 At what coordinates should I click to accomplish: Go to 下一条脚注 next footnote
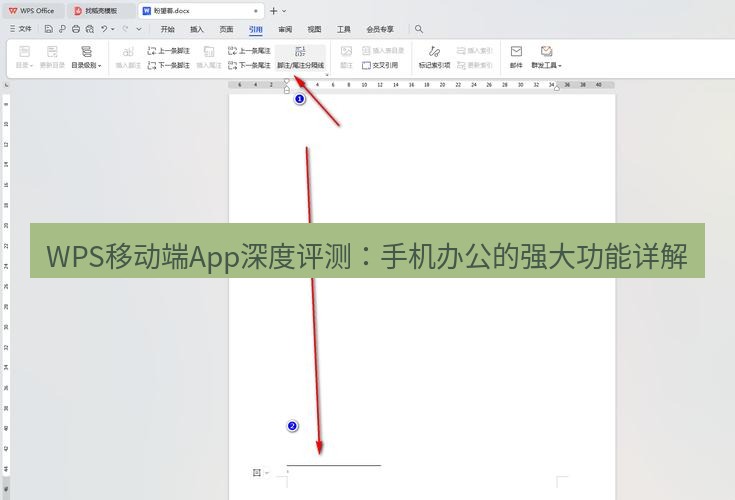pyautogui.click(x=169, y=65)
